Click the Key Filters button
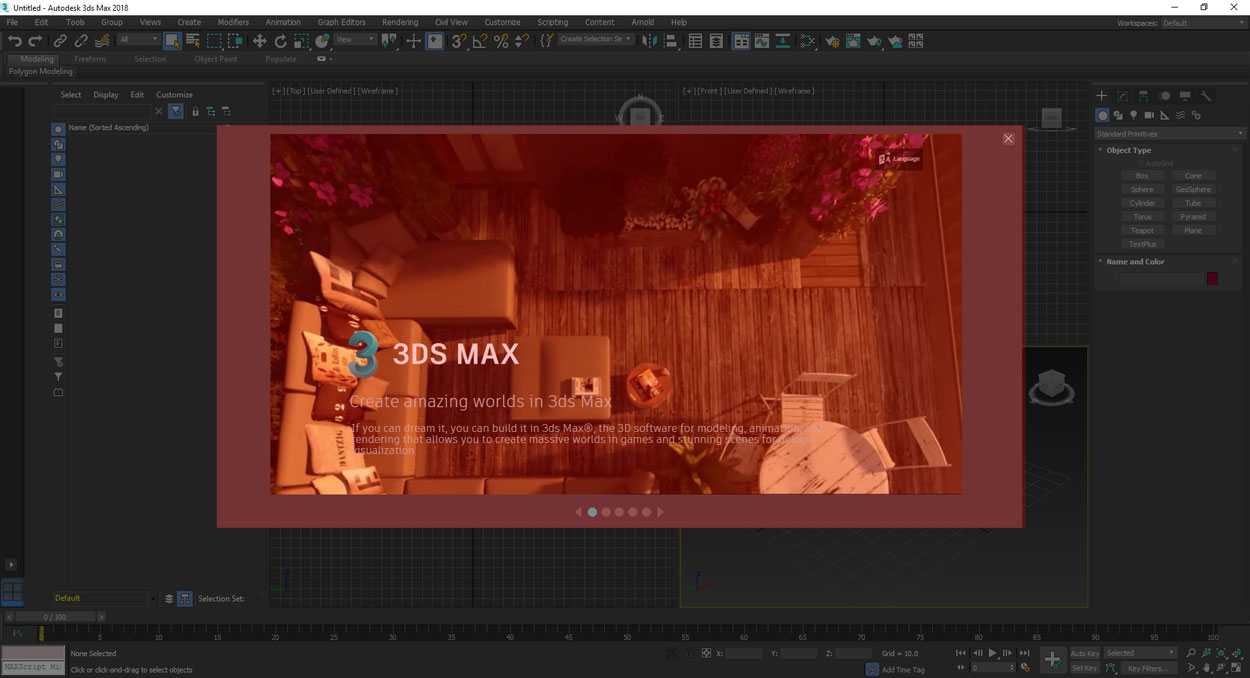 pyautogui.click(x=1147, y=668)
